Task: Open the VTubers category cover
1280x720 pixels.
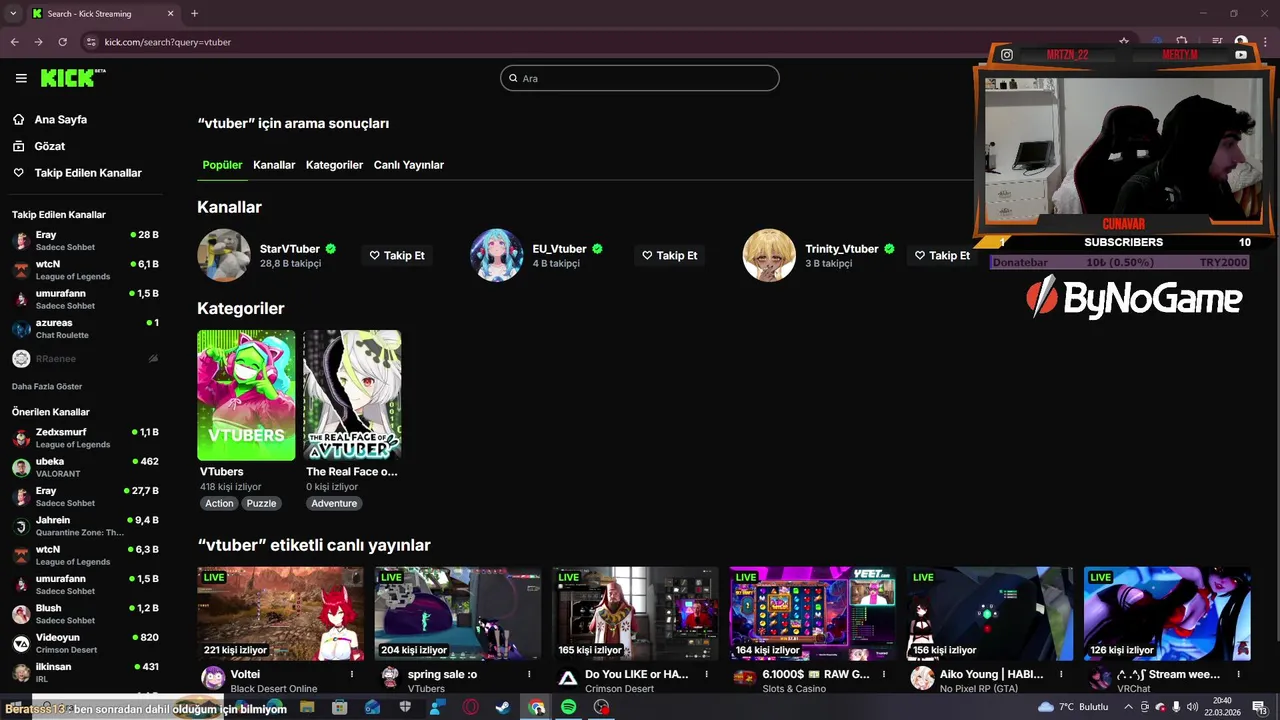Action: [246, 395]
